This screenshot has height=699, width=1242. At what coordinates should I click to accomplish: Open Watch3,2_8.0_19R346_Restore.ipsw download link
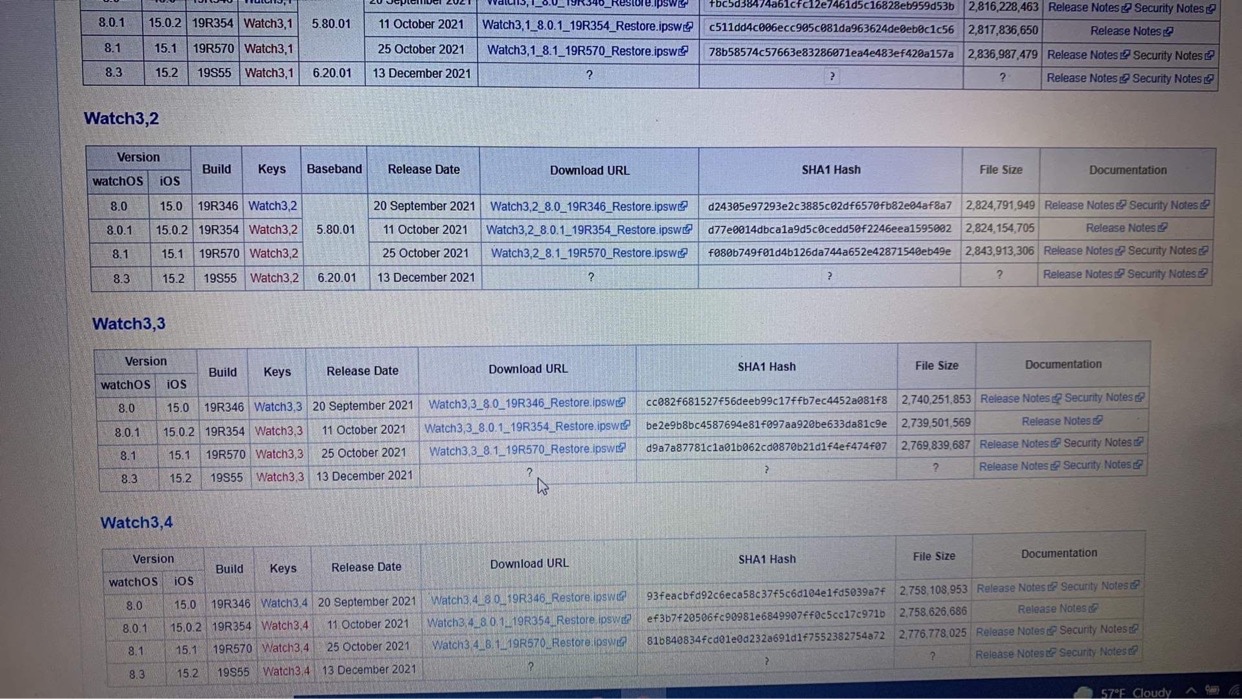[x=589, y=206]
